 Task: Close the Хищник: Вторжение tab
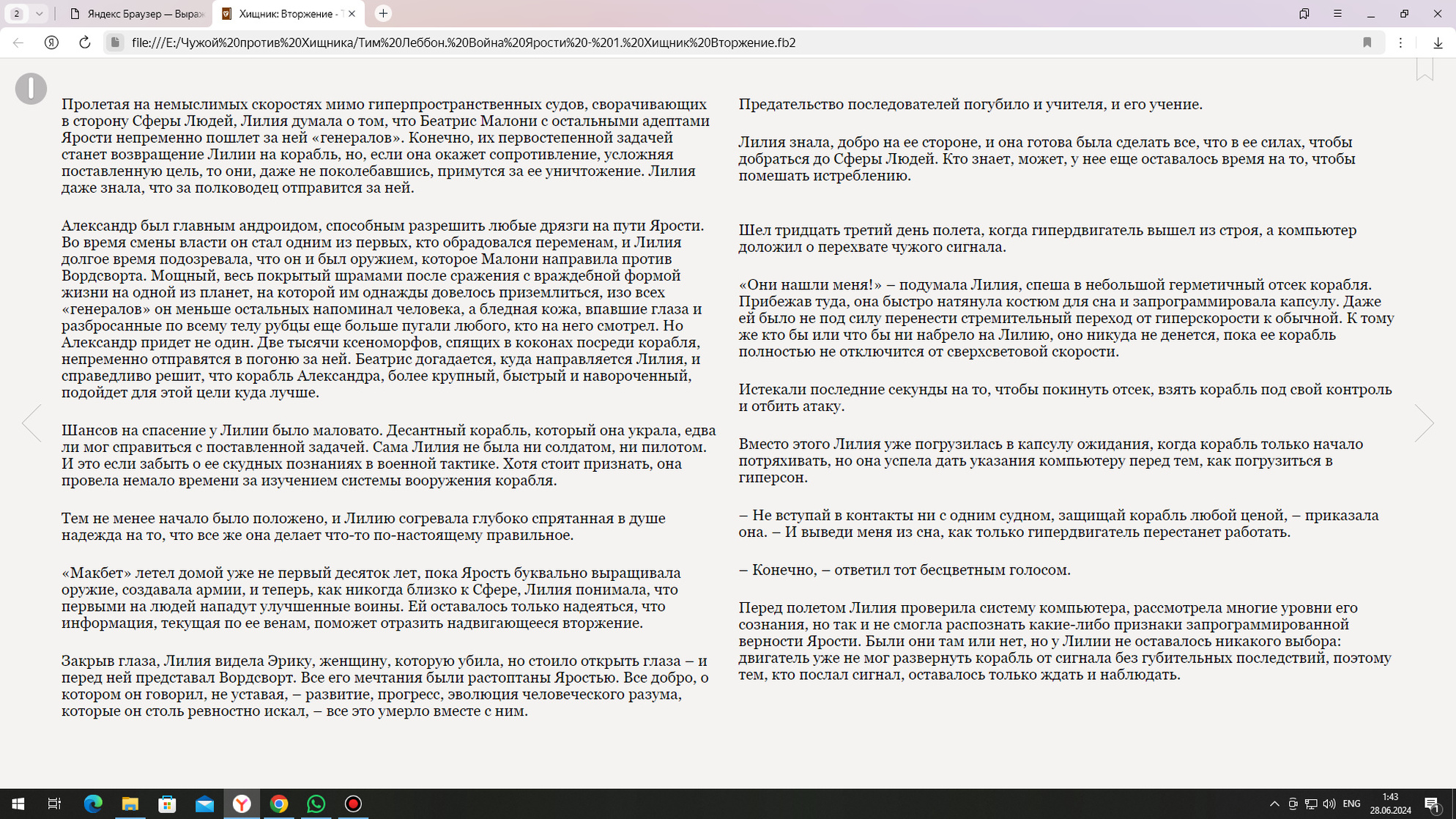[x=352, y=13]
